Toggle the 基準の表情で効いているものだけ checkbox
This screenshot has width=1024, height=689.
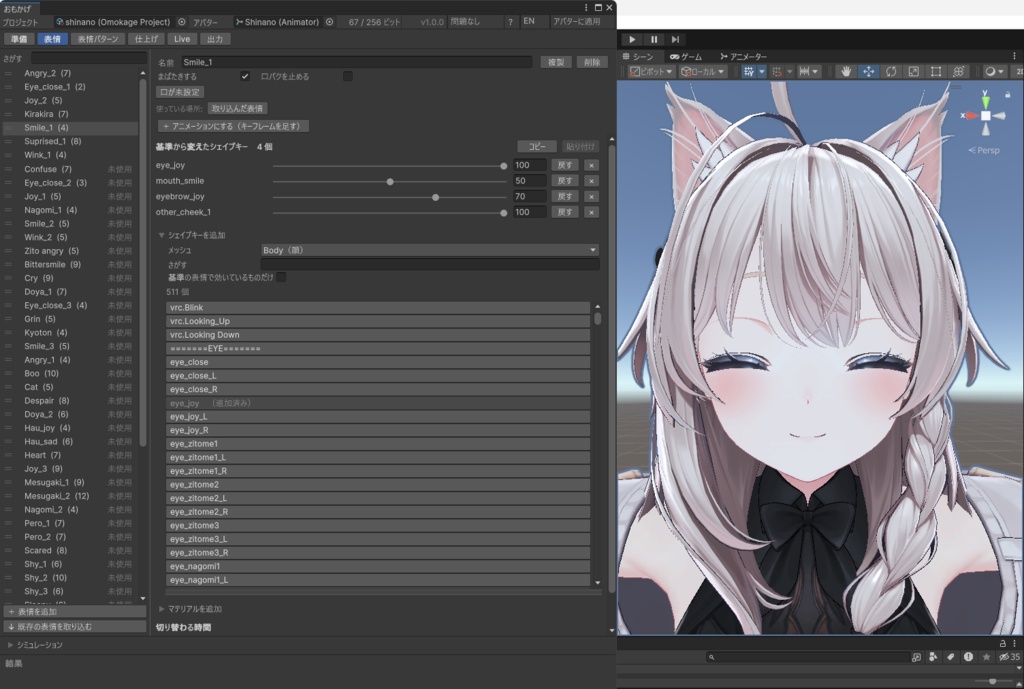[x=281, y=278]
